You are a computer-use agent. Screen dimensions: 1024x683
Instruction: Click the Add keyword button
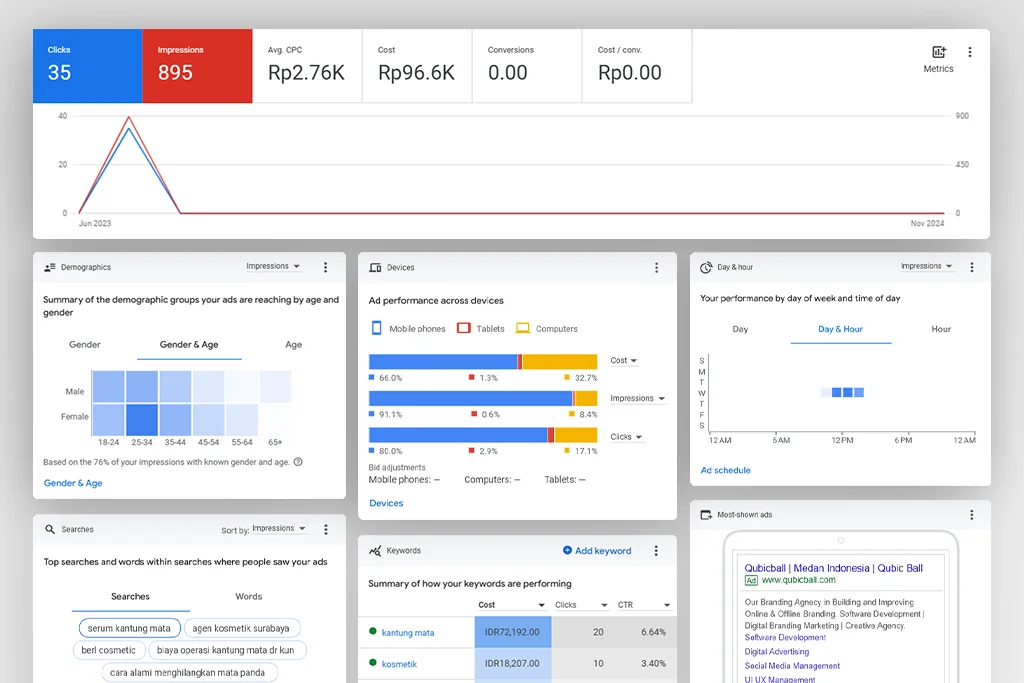[x=597, y=551]
